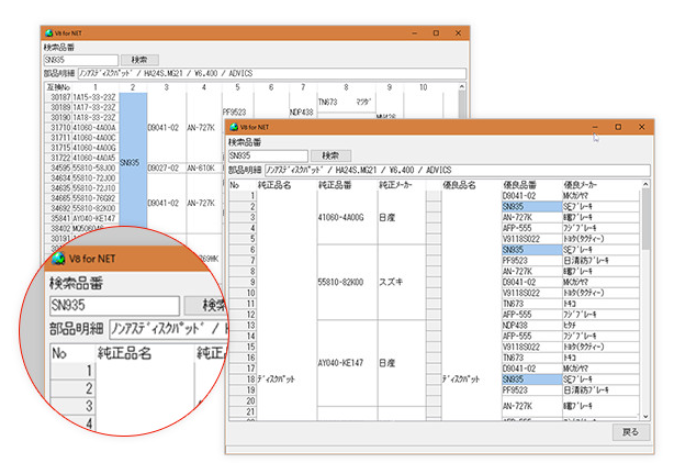Click the 検索 button in the back window
The height and width of the screenshot is (469, 683).
[x=139, y=60]
